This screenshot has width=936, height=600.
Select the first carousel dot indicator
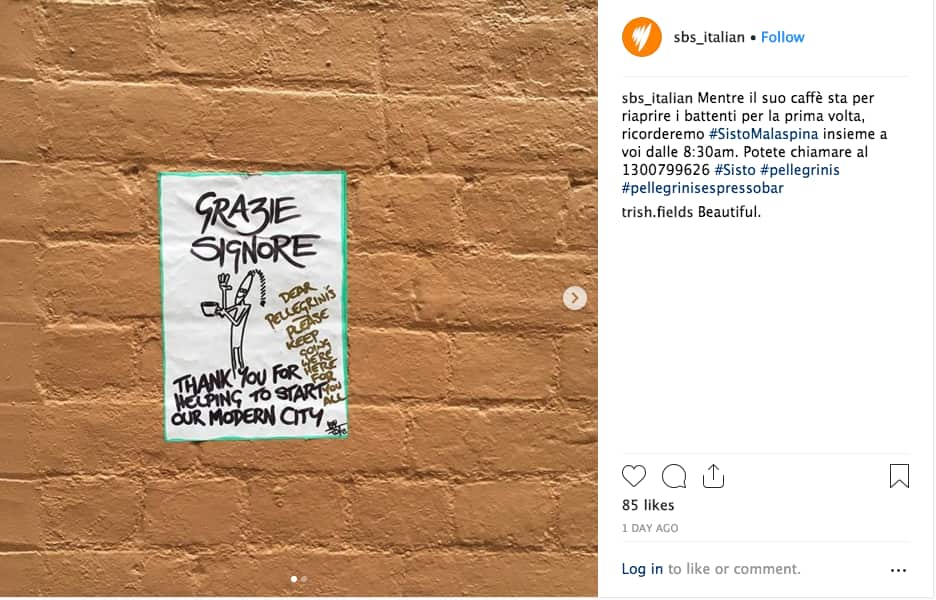click(x=293, y=579)
